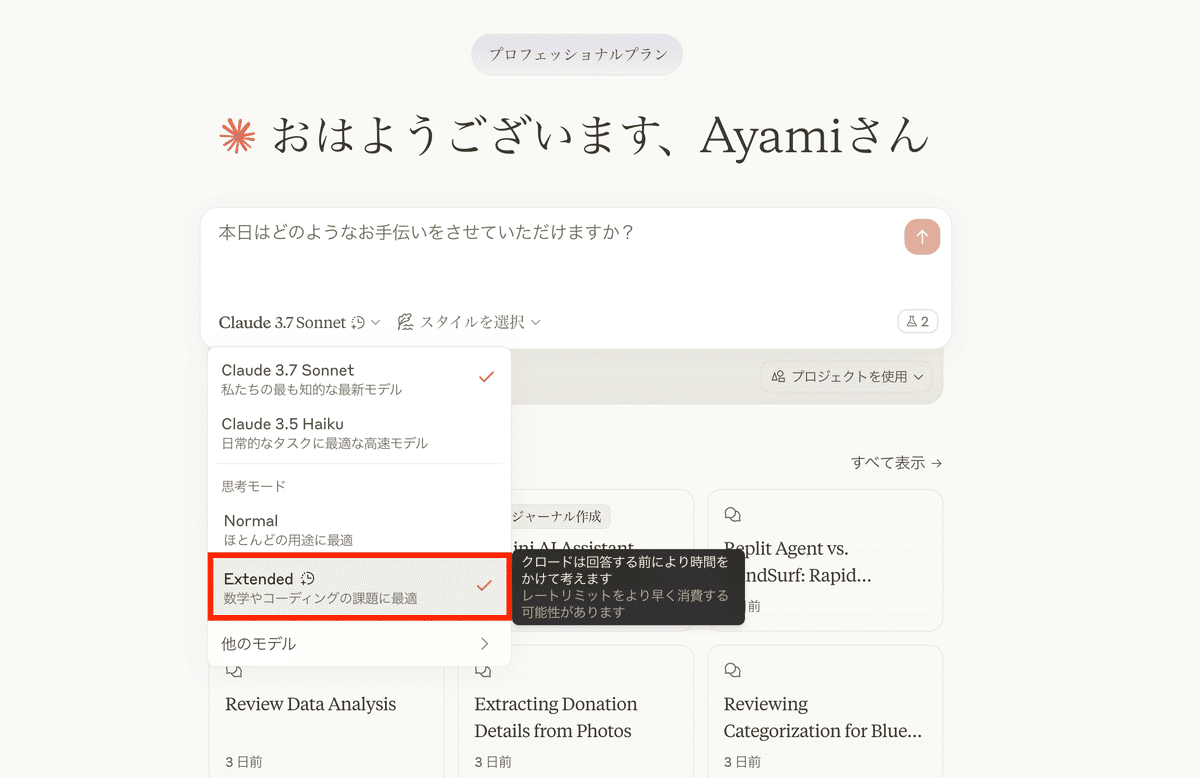Image resolution: width=1200 pixels, height=778 pixels.
Task: Click the orange Claude starburst logo
Action: 238,137
